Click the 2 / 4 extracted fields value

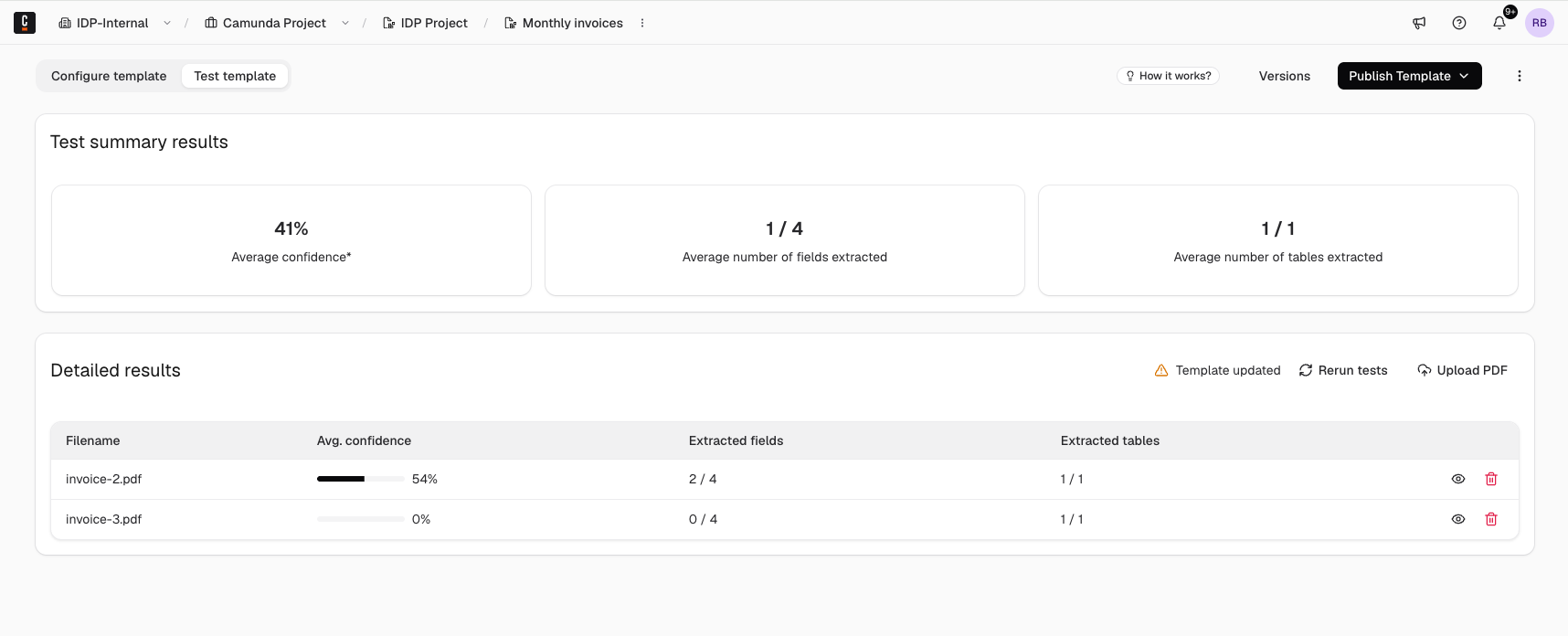(x=703, y=479)
